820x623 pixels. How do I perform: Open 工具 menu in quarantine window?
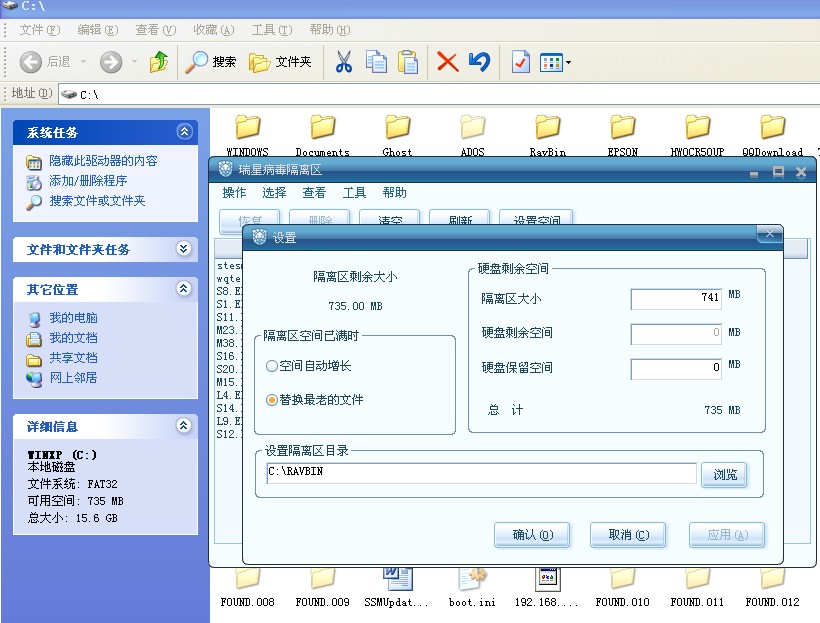354,192
